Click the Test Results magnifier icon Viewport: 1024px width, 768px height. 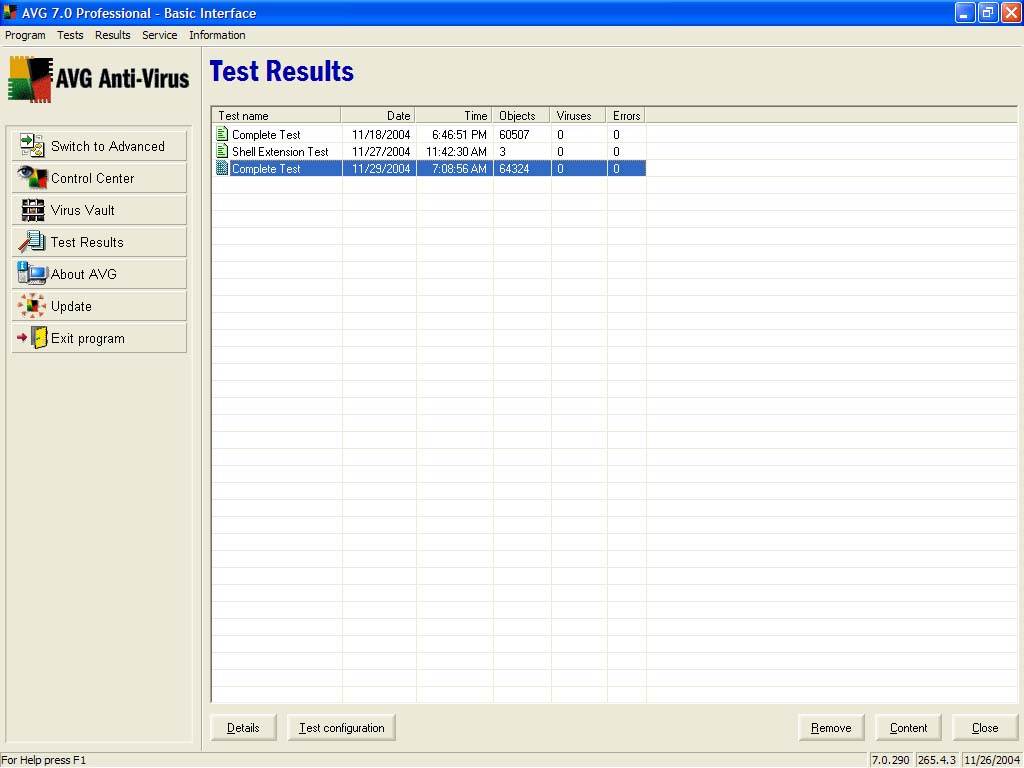tap(31, 242)
